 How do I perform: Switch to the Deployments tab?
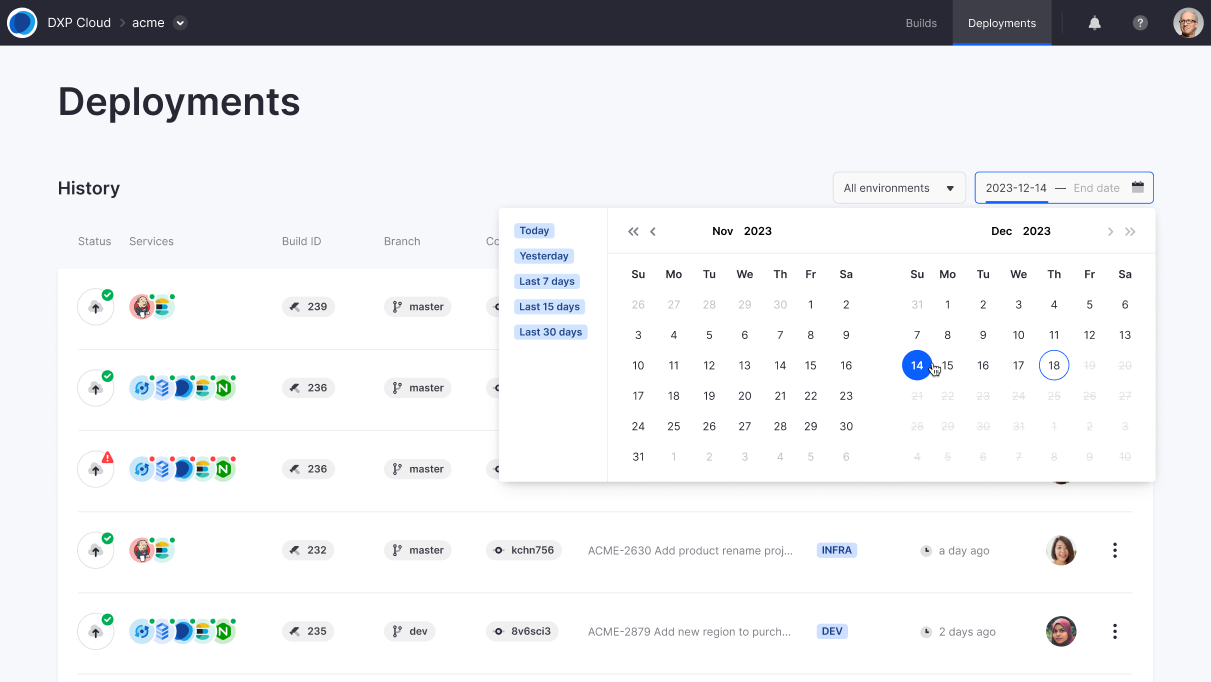tap(1002, 23)
